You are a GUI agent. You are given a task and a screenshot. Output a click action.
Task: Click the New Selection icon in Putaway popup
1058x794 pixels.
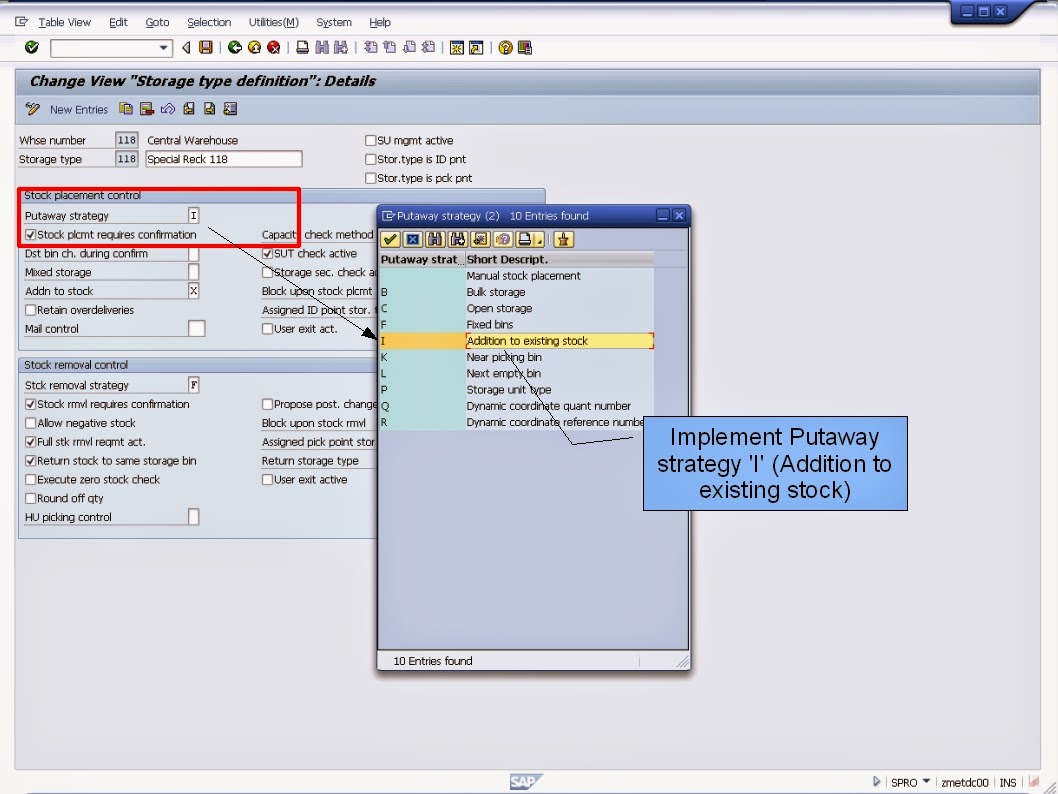[x=480, y=239]
